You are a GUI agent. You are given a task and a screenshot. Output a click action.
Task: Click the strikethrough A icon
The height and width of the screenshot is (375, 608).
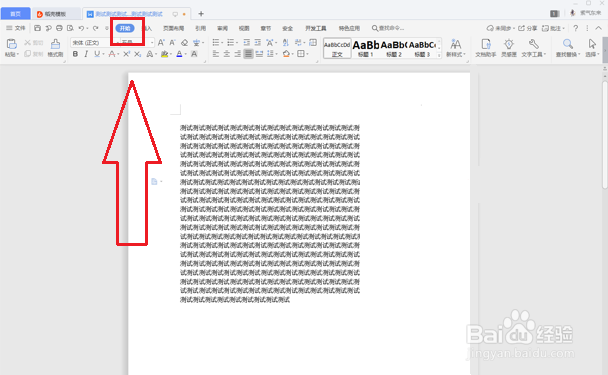[x=112, y=54]
